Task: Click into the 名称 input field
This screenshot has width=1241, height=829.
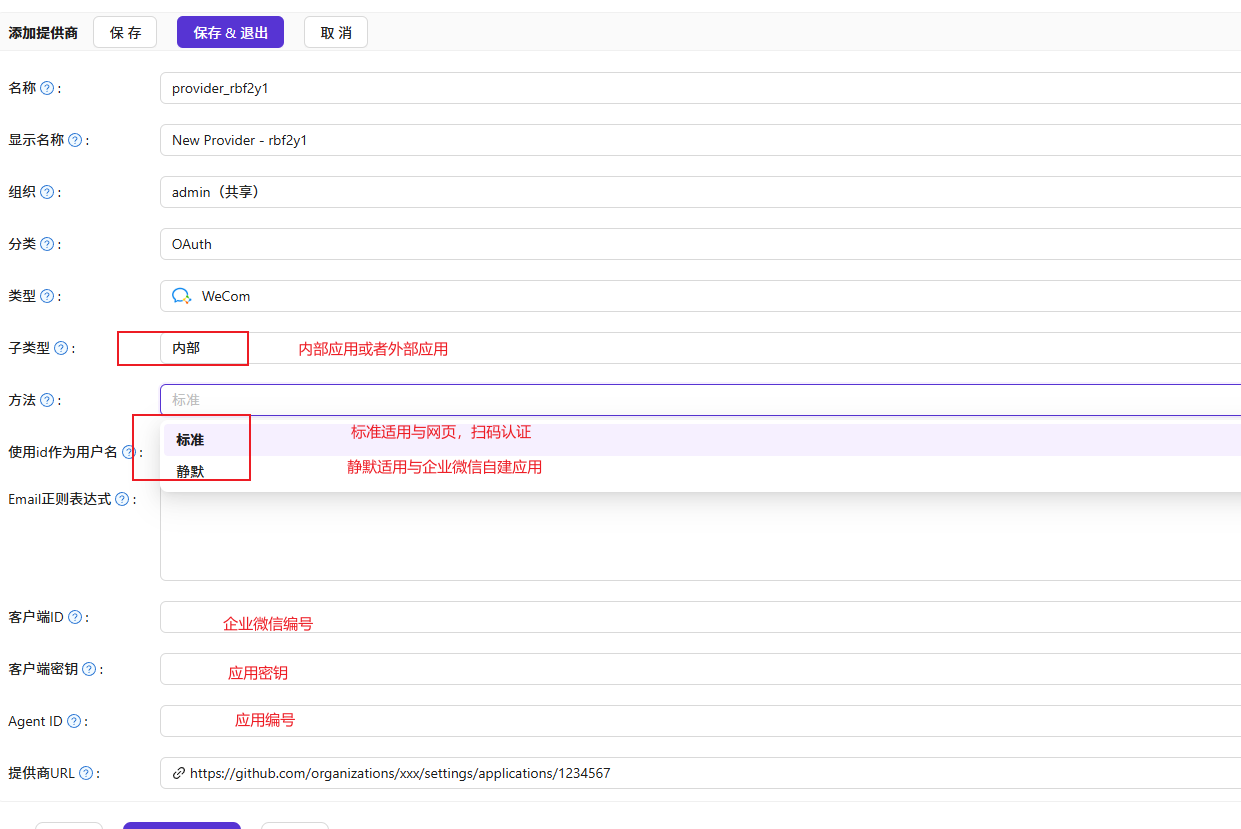Action: coord(700,88)
